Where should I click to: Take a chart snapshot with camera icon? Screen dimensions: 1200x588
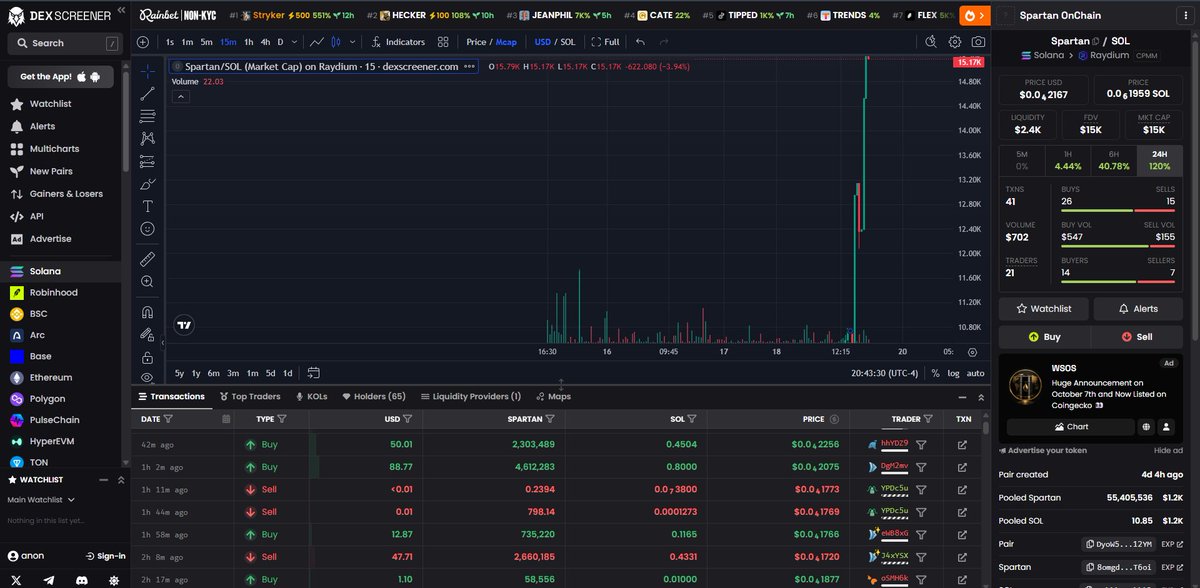[x=978, y=42]
